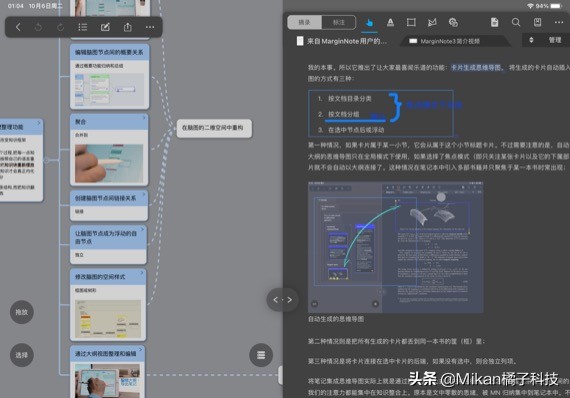This screenshot has width=570, height=398.
Task: Open the bookmarks icon in document toolbar
Action: coord(537,22)
